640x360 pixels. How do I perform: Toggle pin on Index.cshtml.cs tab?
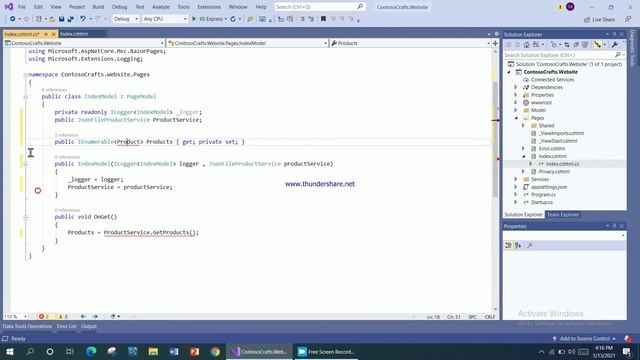pos(46,34)
